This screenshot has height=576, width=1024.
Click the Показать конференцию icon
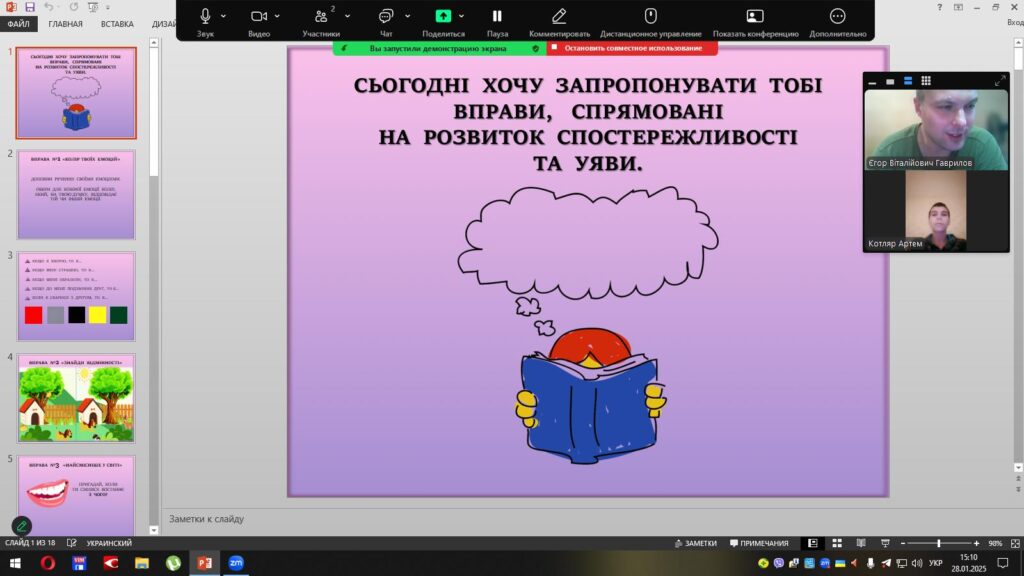click(755, 16)
